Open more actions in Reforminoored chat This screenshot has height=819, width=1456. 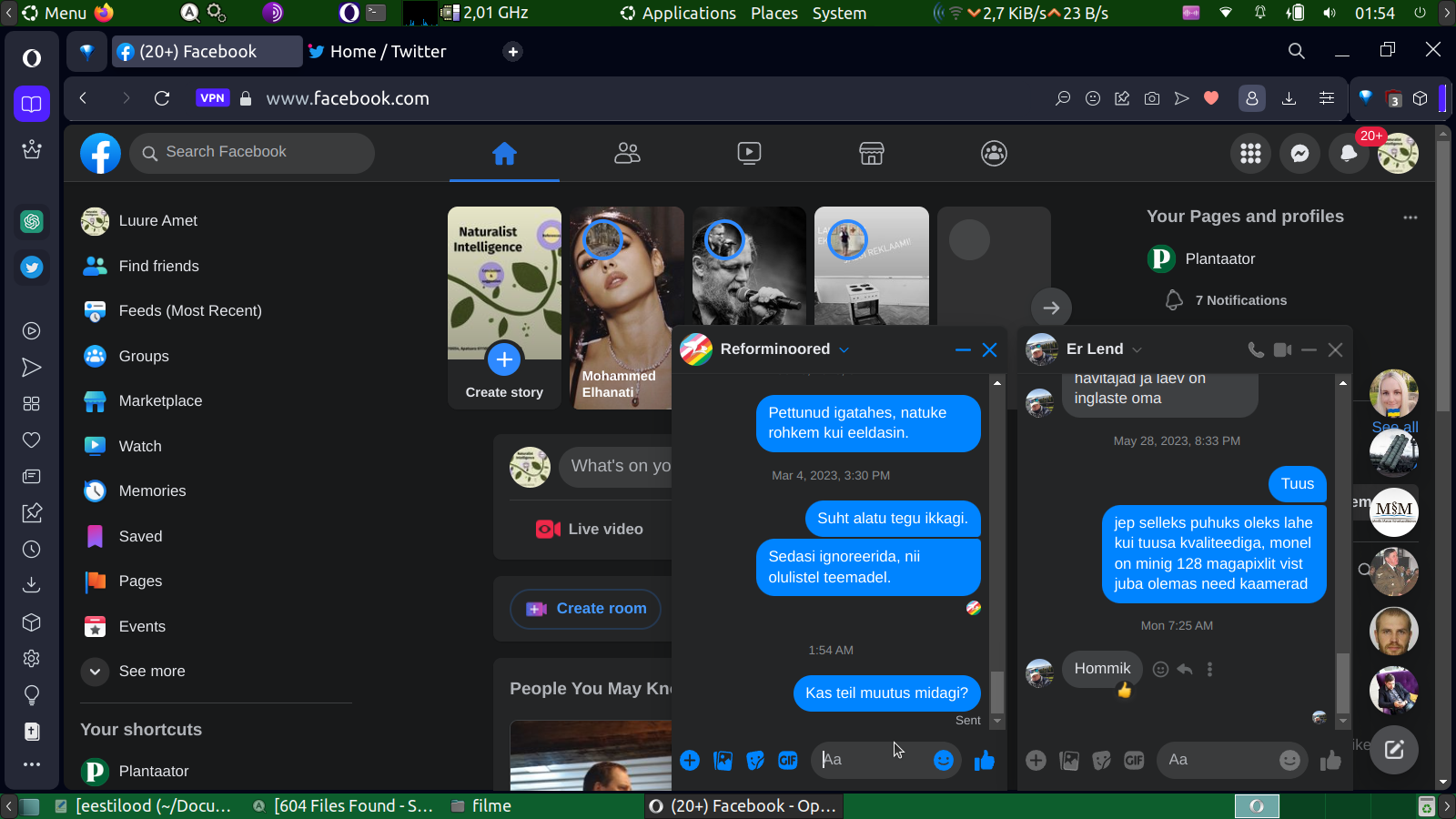(690, 760)
